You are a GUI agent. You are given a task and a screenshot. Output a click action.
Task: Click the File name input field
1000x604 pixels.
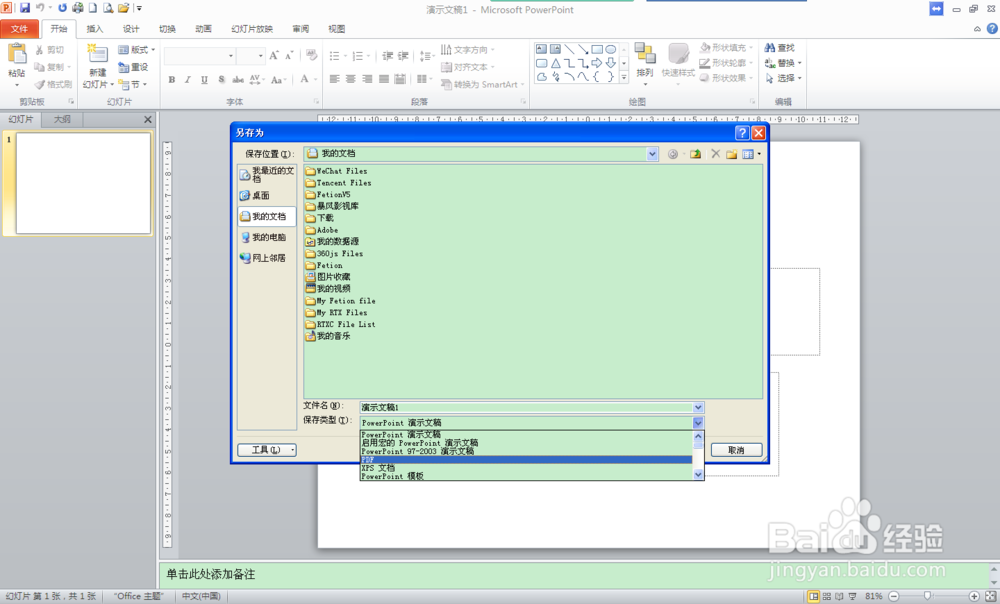(526, 408)
